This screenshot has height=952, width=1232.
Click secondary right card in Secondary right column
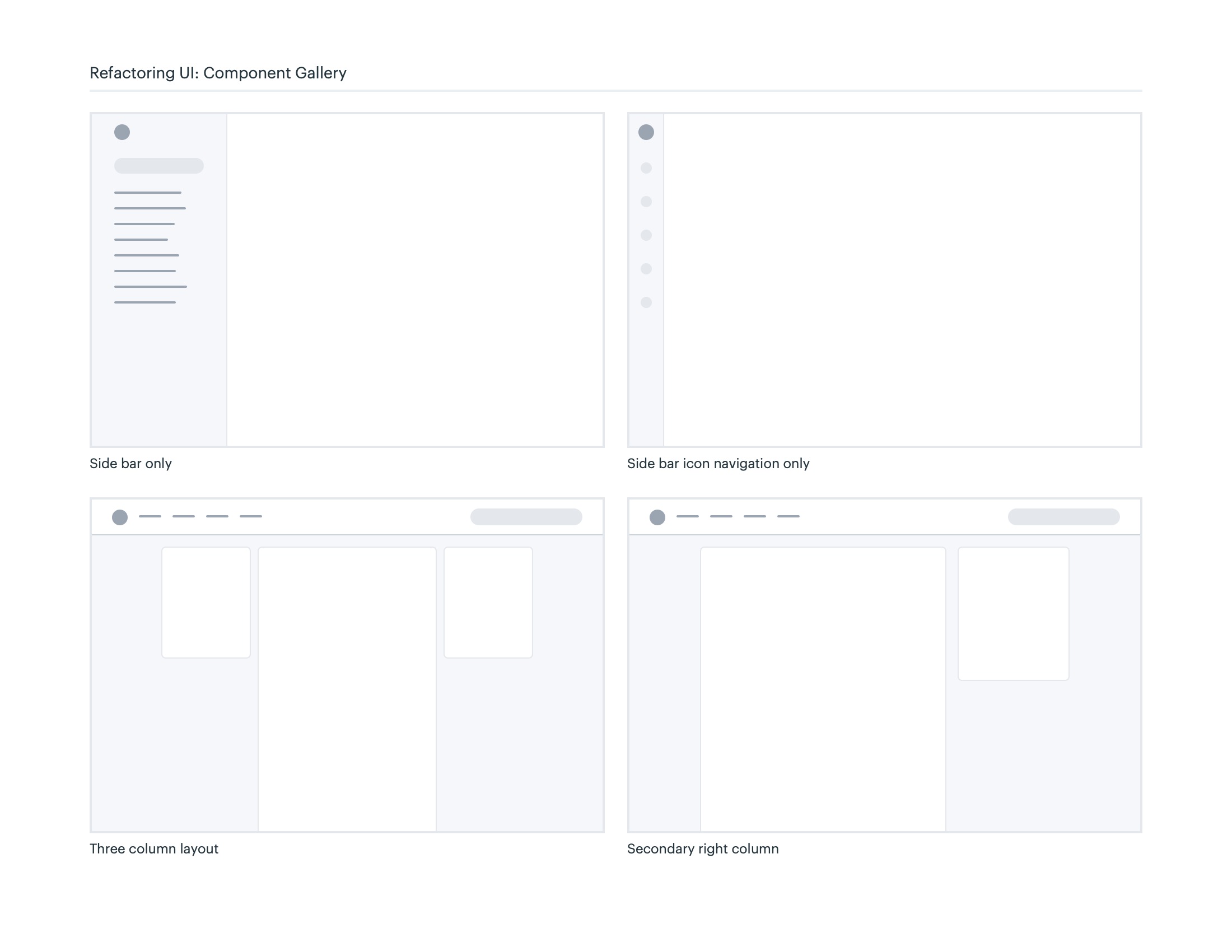click(1013, 613)
